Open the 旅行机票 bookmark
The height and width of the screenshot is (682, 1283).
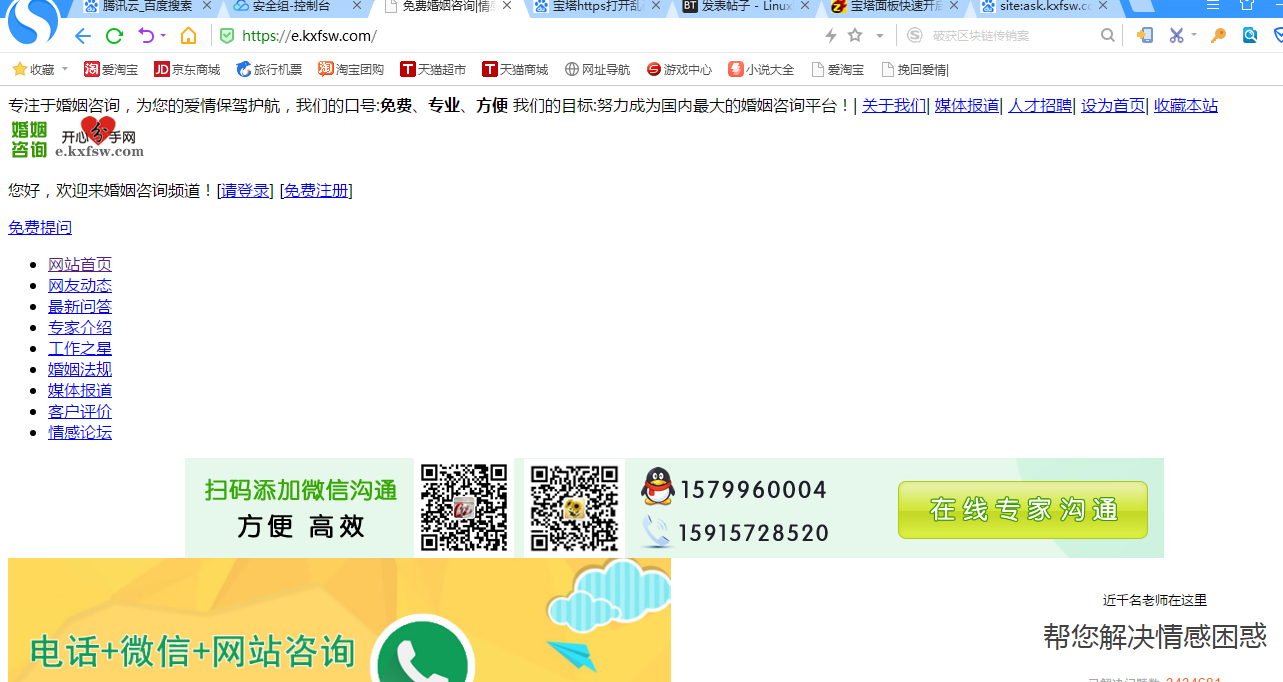tap(269, 69)
